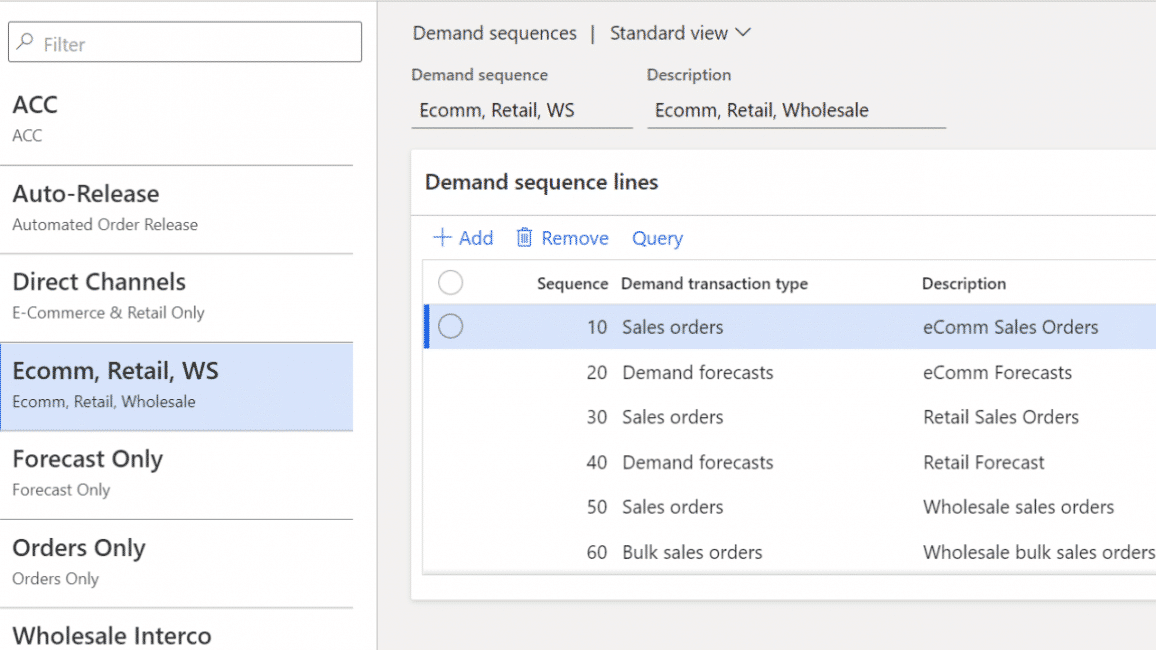Add a new demand sequence line

point(463,238)
